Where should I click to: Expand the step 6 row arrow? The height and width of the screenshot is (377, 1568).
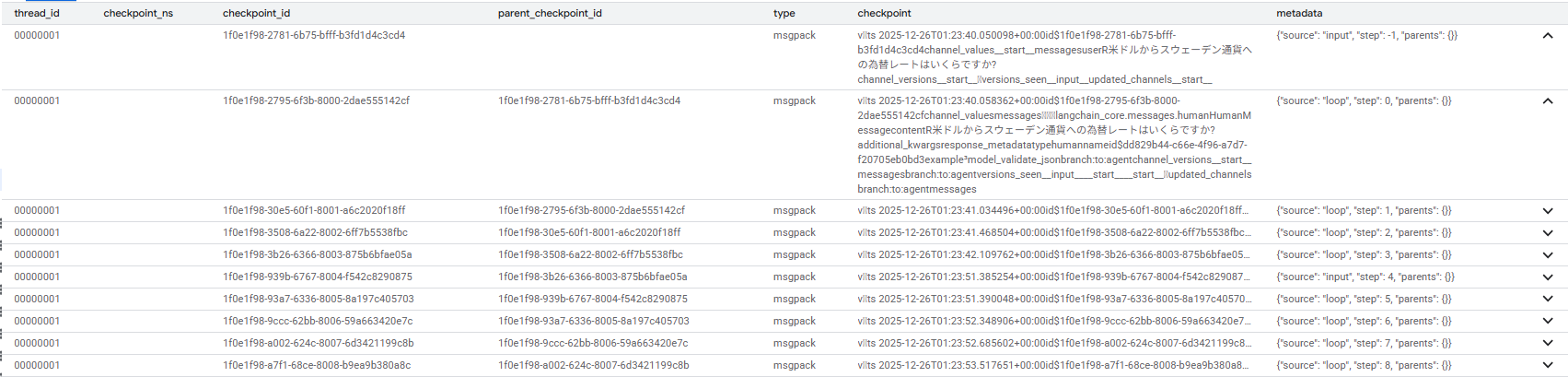1547,322
